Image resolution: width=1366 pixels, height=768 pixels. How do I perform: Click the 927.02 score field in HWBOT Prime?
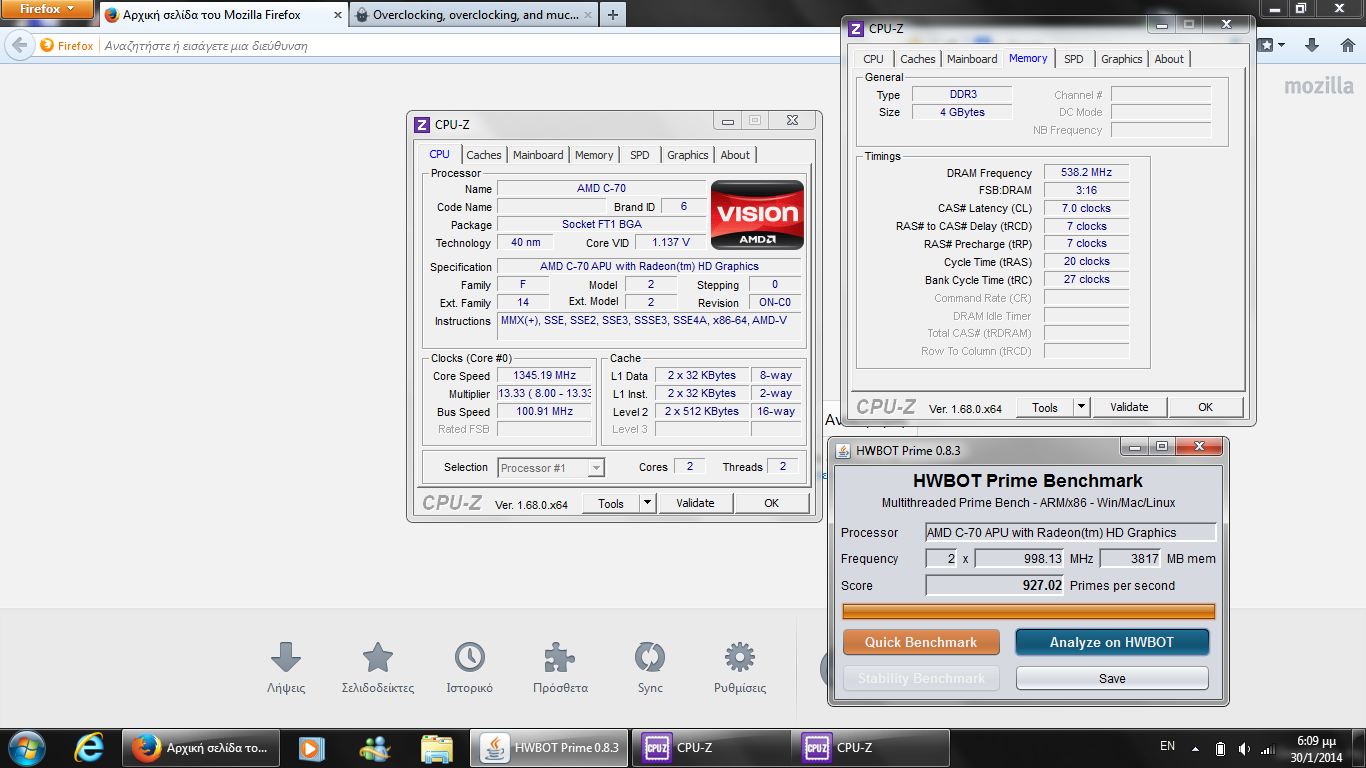(x=995, y=585)
